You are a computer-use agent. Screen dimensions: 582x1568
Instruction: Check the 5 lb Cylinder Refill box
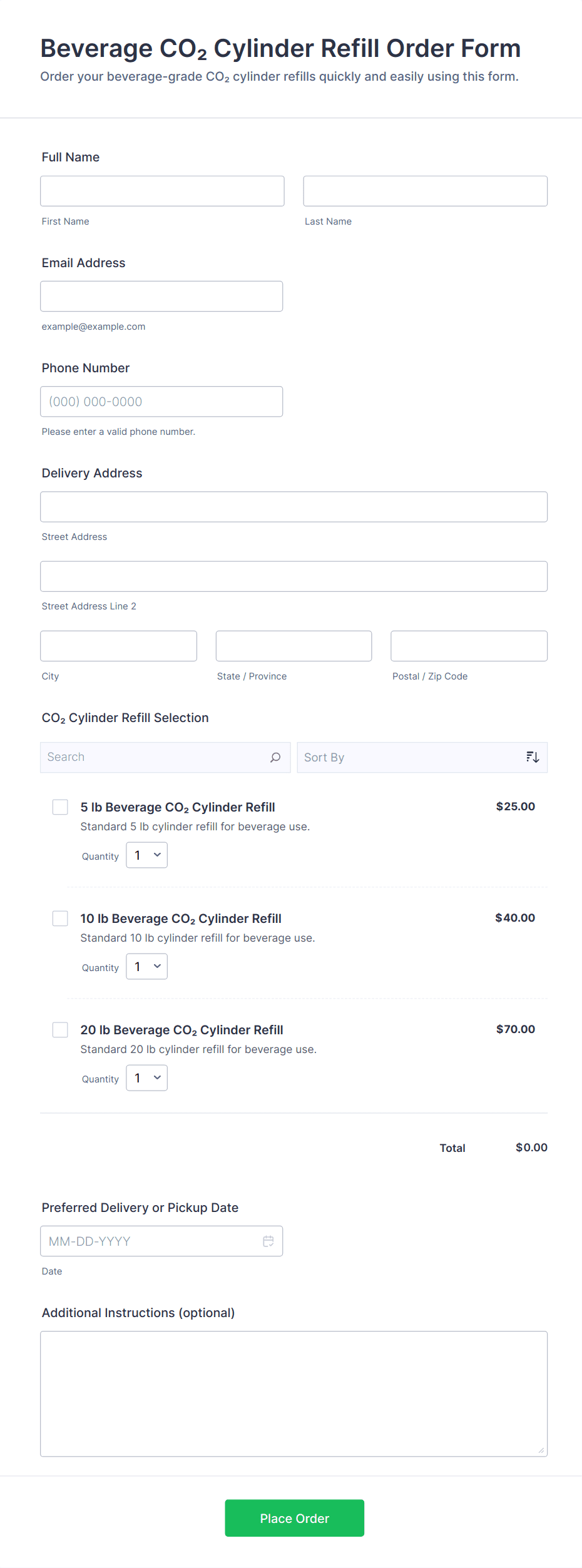tap(60, 807)
